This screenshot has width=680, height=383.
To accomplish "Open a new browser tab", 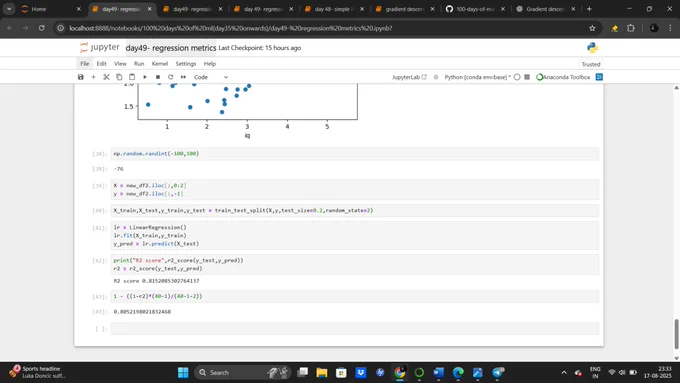I will (x=589, y=9).
